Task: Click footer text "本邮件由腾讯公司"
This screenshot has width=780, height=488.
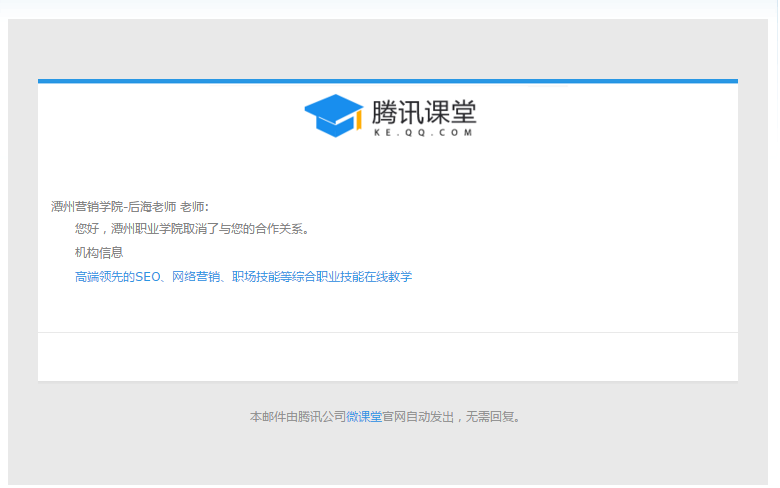Action: (x=297, y=416)
